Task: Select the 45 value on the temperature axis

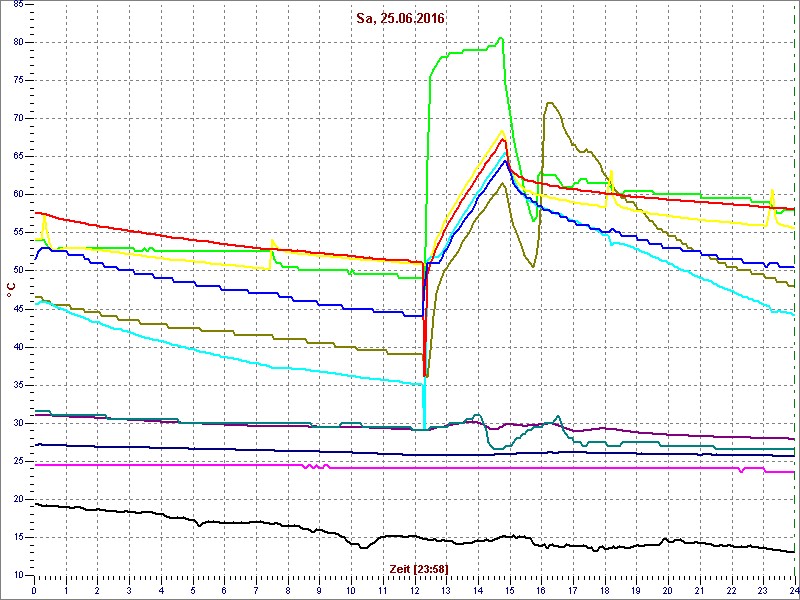Action: click(17, 309)
